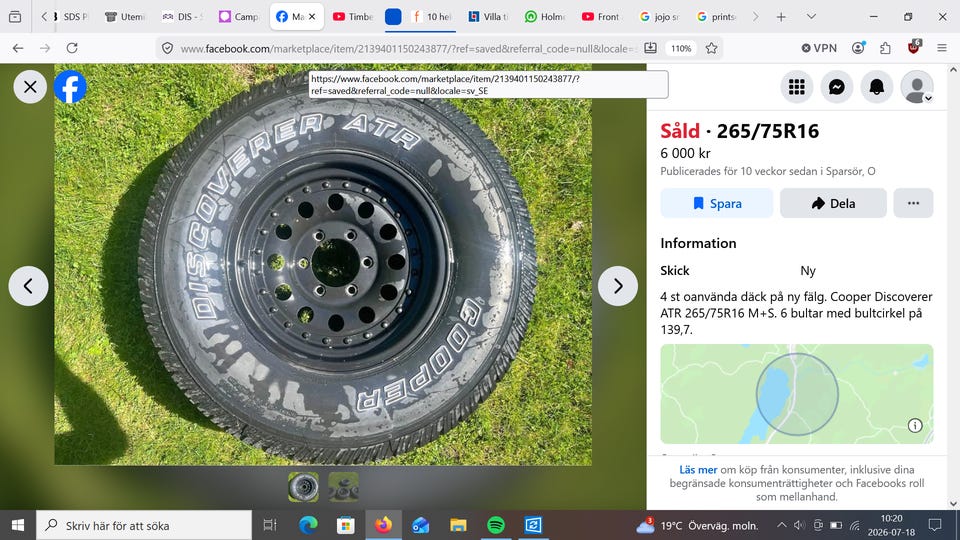Close the active Marketplace tab

(x=312, y=17)
